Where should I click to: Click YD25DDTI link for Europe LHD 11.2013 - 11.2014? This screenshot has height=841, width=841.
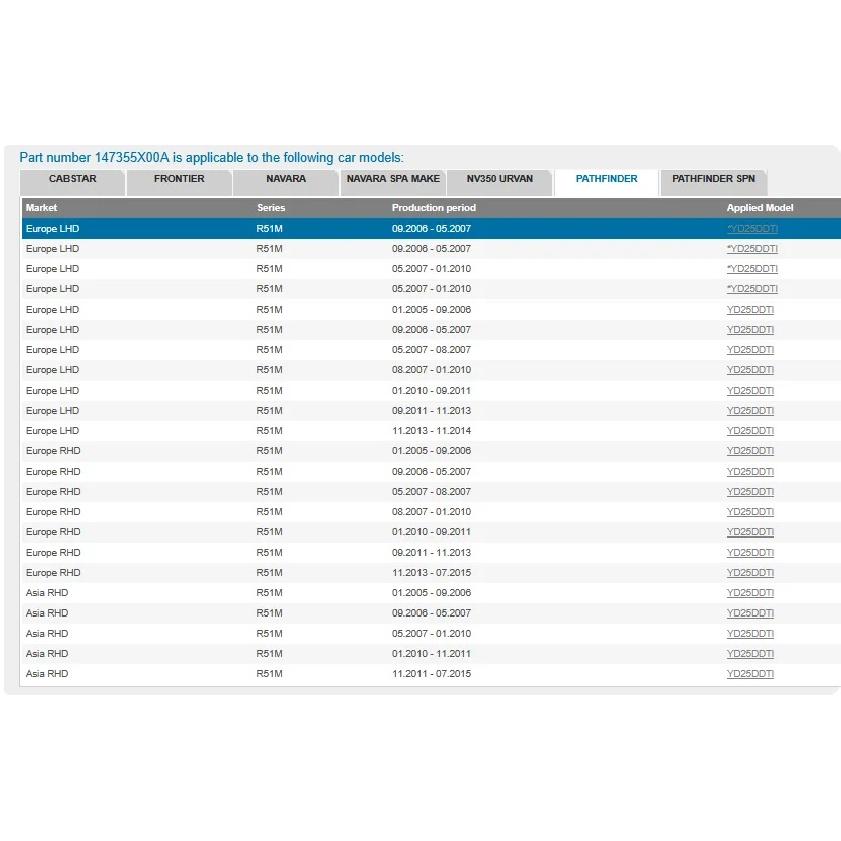click(x=750, y=431)
